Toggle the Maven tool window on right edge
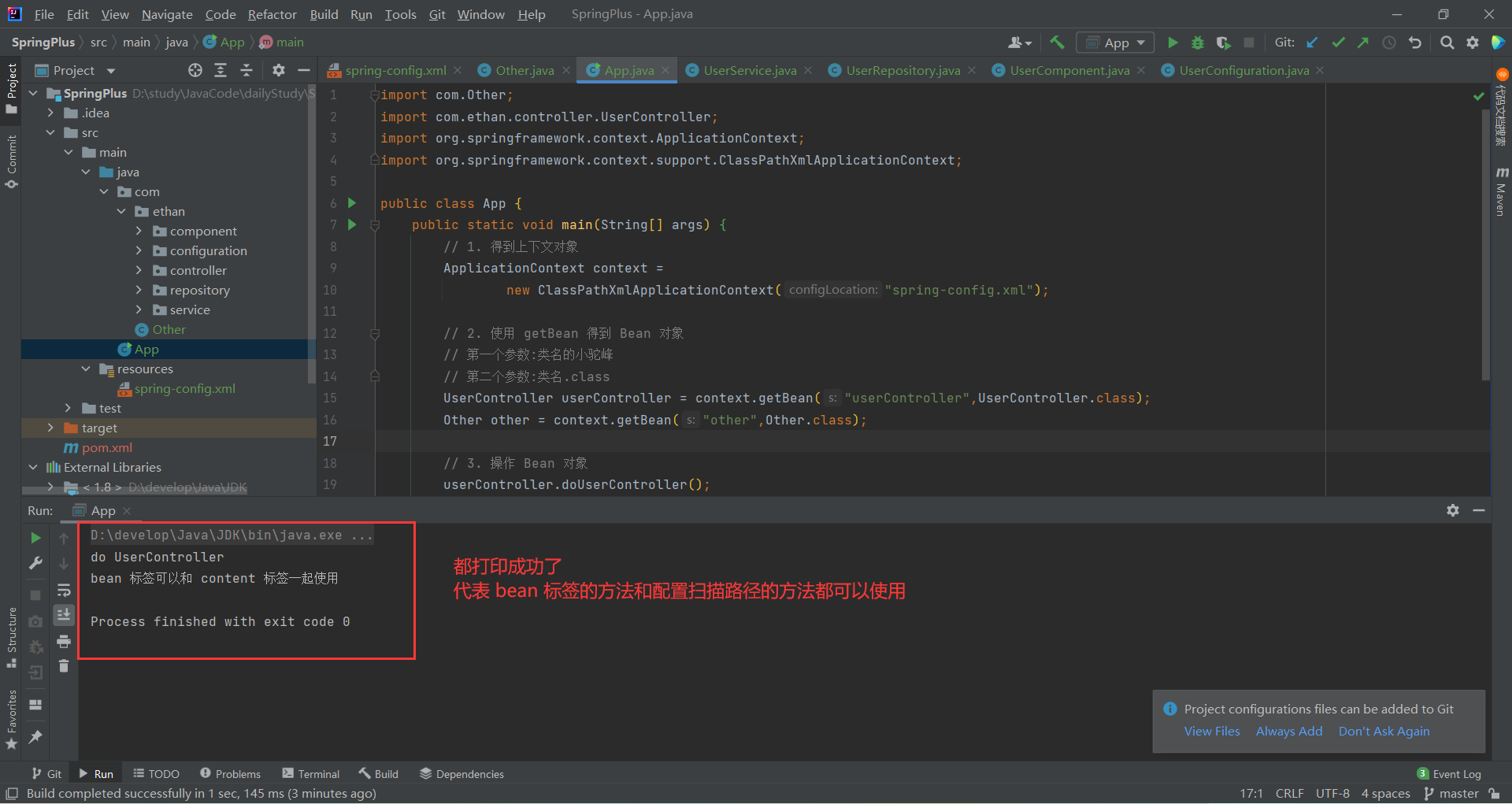The image size is (1512, 804). pyautogui.click(x=1501, y=191)
